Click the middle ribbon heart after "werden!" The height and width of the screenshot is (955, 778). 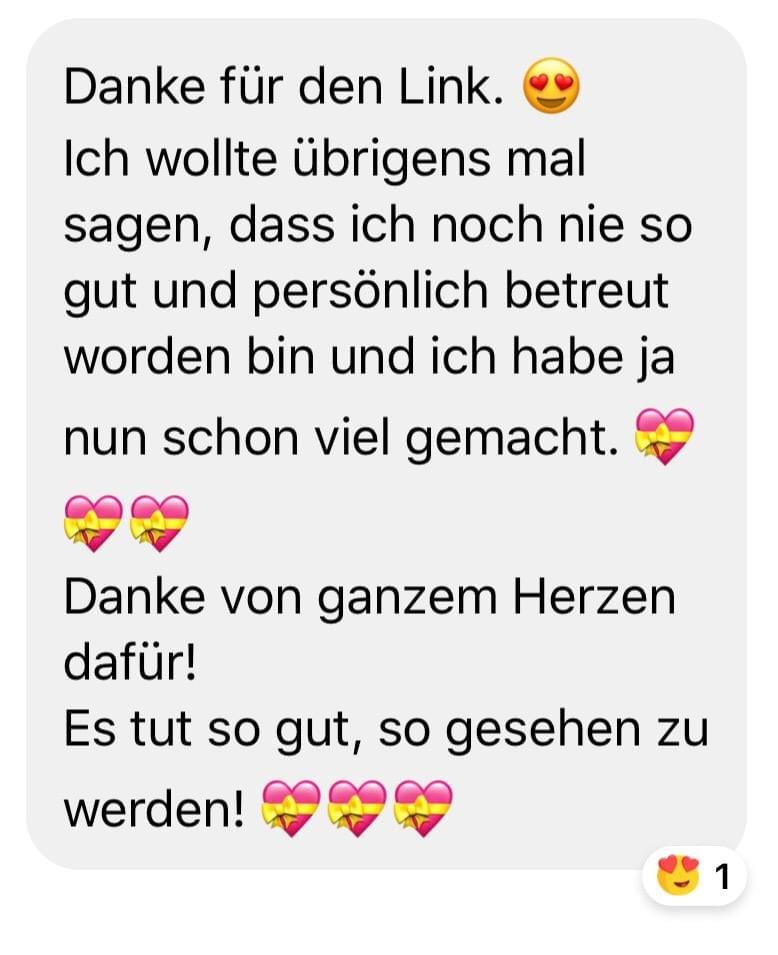click(x=357, y=809)
